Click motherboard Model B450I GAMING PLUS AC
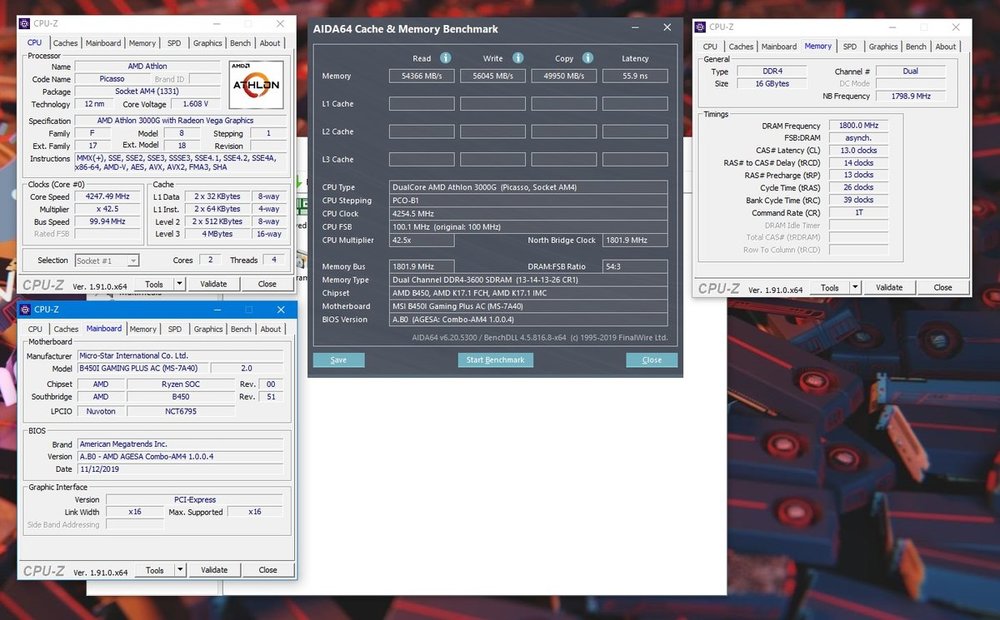The height and width of the screenshot is (620, 1000). coord(141,368)
